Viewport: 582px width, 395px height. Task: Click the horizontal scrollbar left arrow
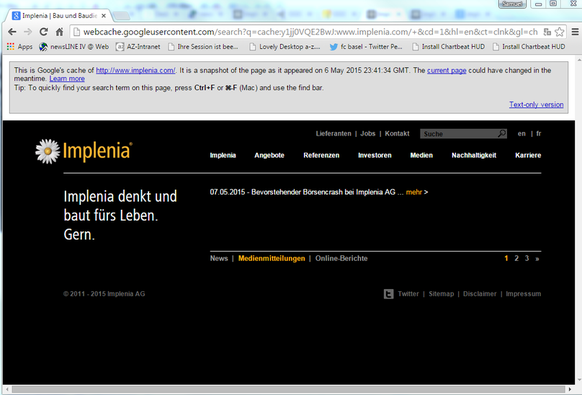[x=7, y=389]
